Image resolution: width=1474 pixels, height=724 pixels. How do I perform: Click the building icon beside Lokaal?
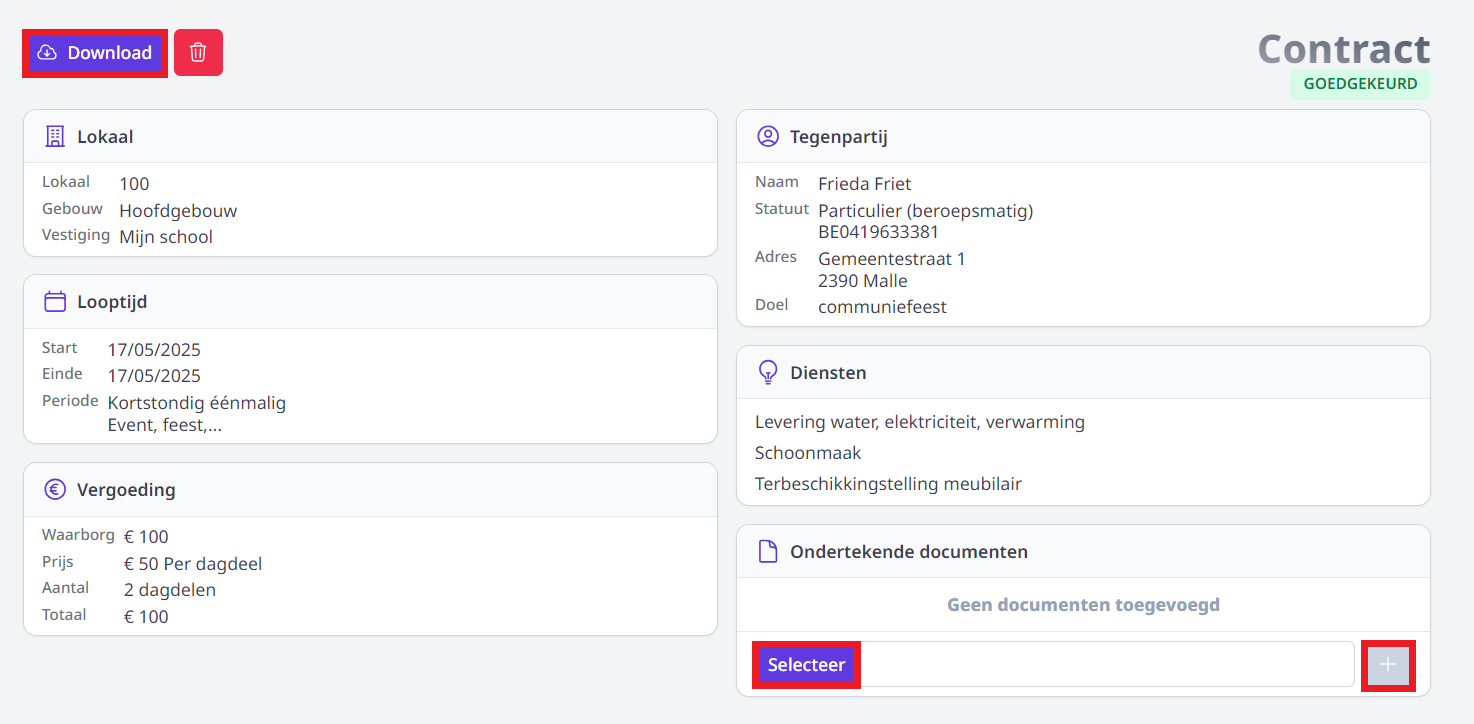[55, 137]
